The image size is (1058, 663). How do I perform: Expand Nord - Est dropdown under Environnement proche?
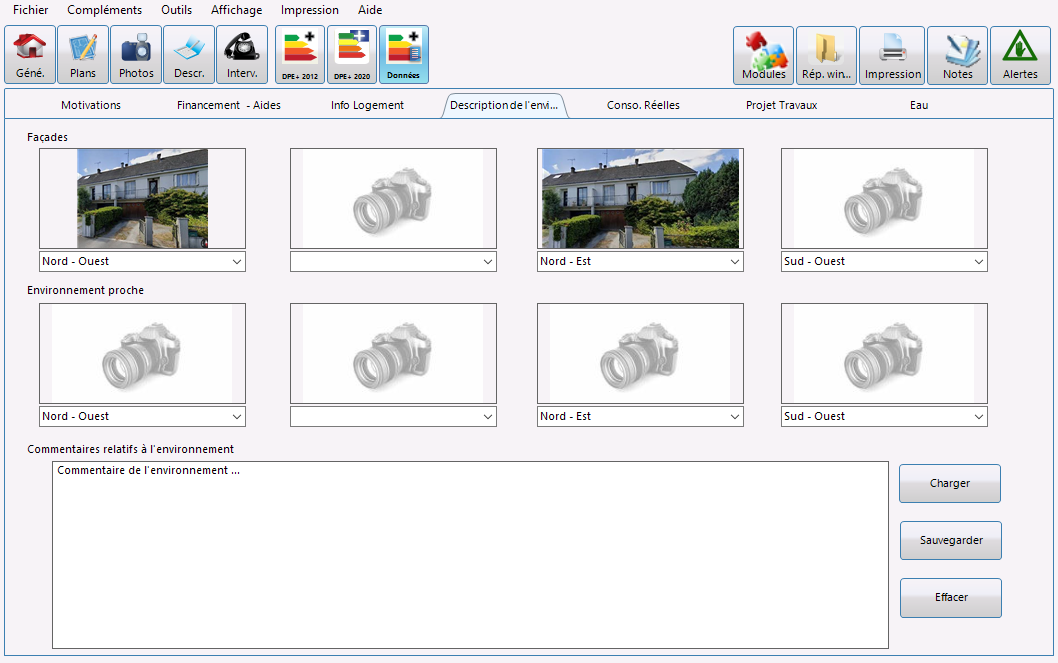(x=640, y=416)
